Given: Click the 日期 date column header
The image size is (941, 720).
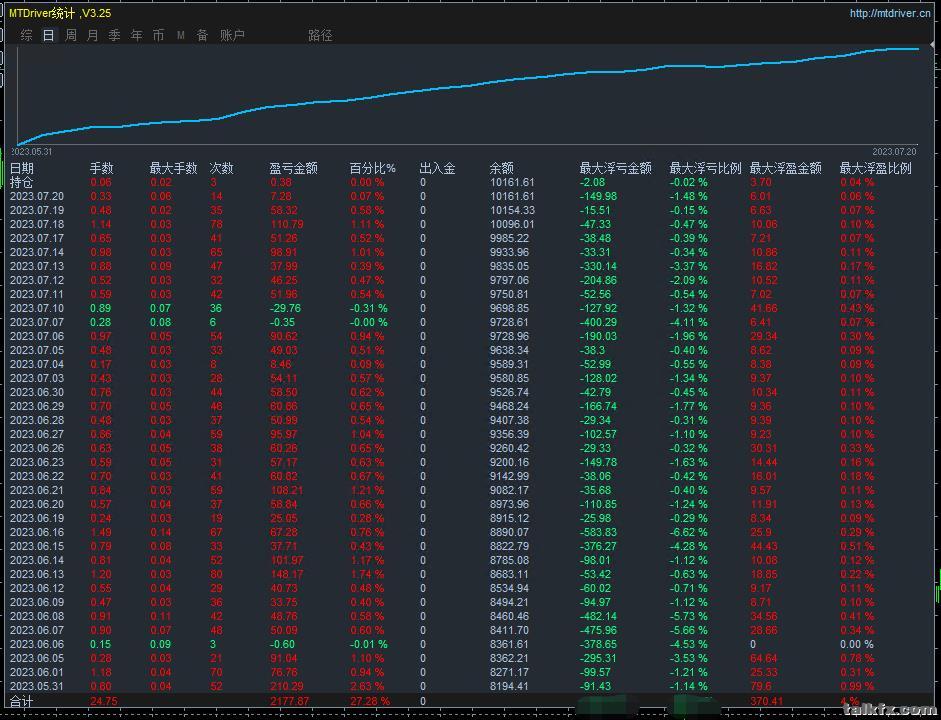Looking at the screenshot, I should [x=22, y=168].
